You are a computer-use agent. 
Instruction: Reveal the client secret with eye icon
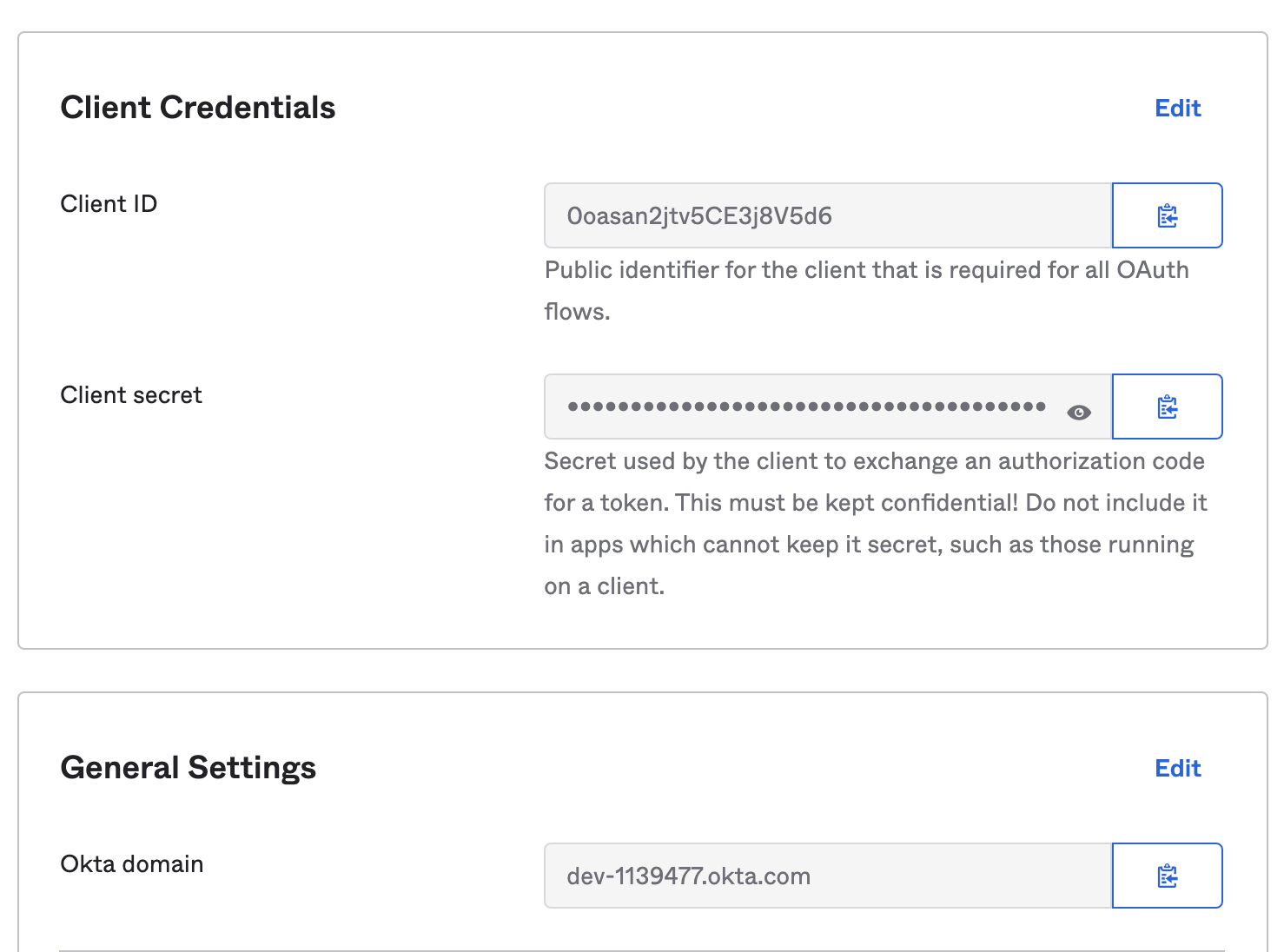(x=1078, y=413)
